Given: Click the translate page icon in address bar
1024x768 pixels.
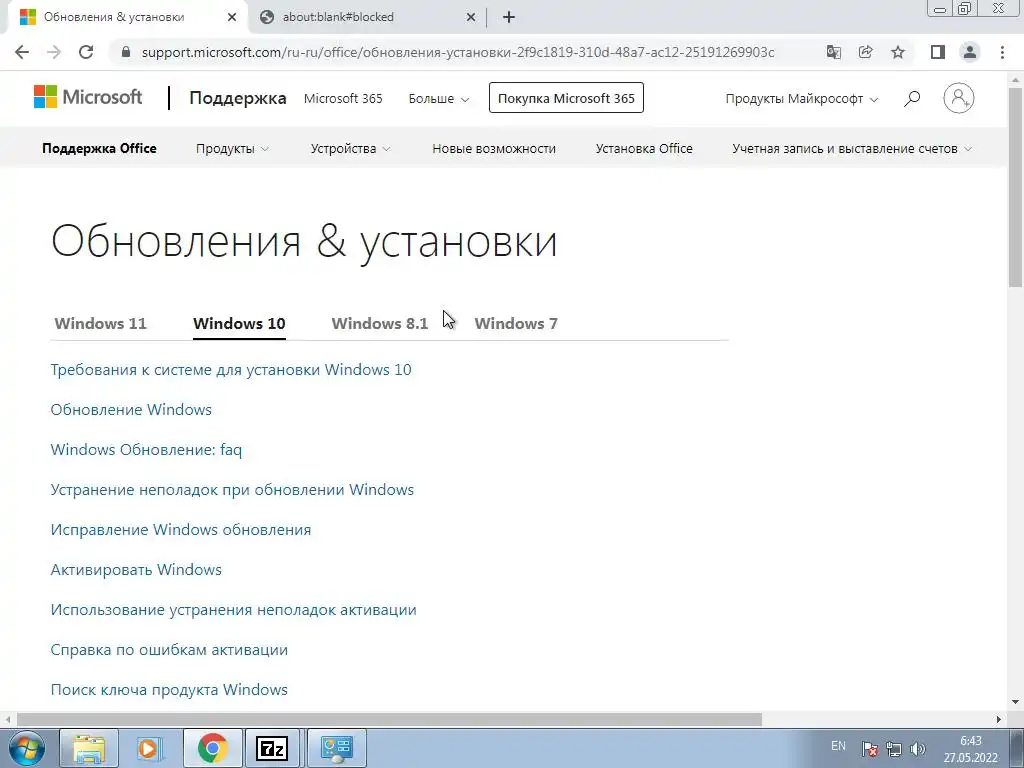Looking at the screenshot, I should 833,52.
